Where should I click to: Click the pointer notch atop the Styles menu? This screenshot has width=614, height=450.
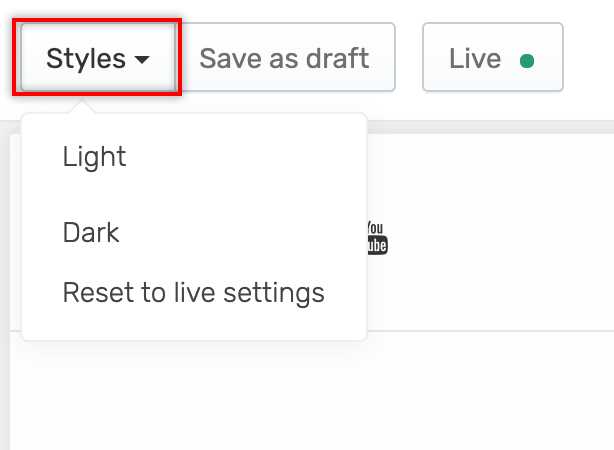(82, 107)
